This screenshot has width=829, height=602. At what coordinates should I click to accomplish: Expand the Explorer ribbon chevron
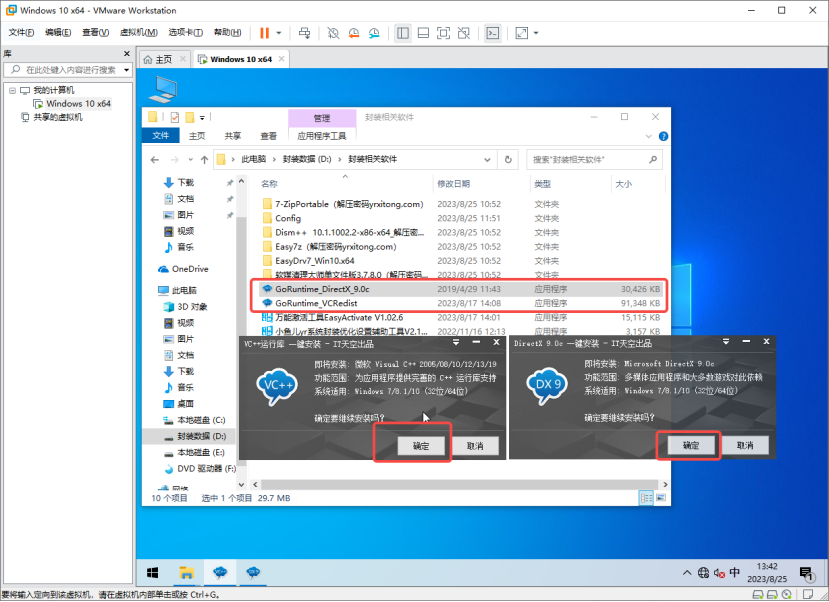(649, 136)
